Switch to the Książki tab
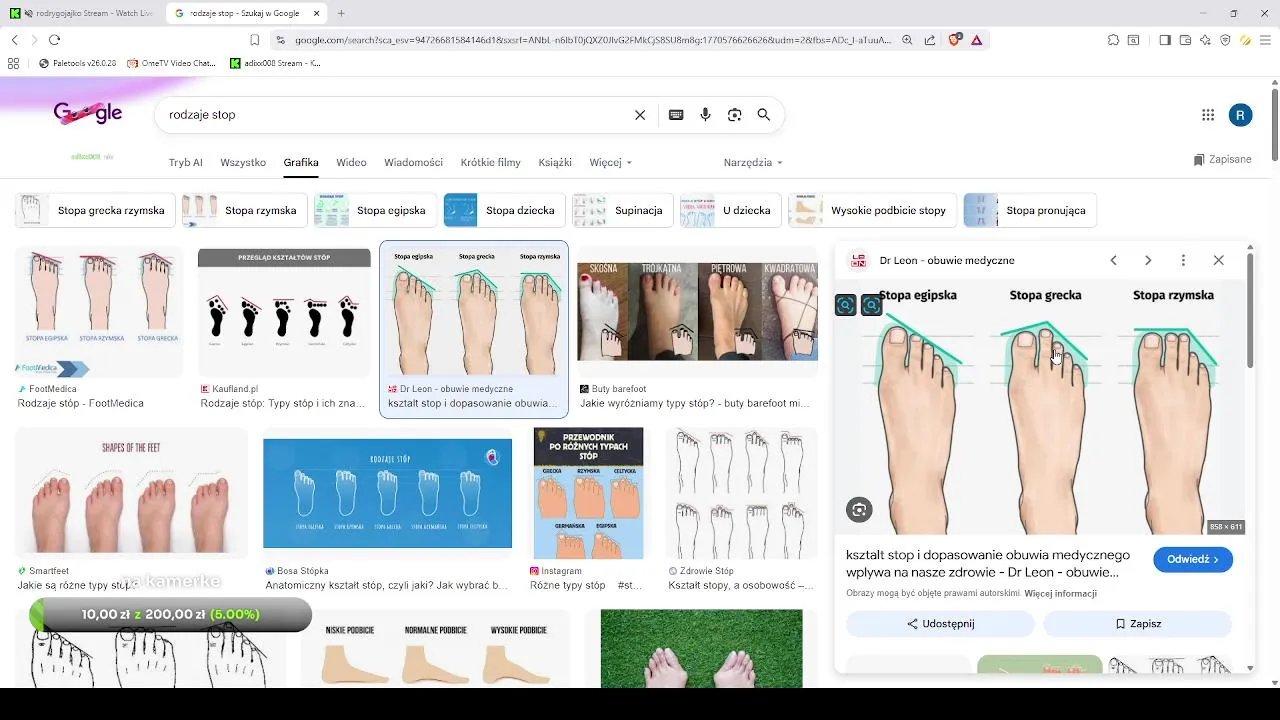 coord(555,162)
